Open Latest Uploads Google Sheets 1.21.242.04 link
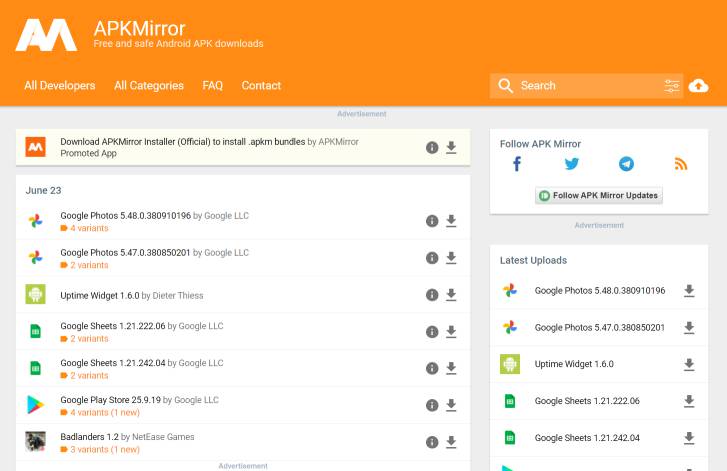Screen dimensions: 727x471 point(587,438)
